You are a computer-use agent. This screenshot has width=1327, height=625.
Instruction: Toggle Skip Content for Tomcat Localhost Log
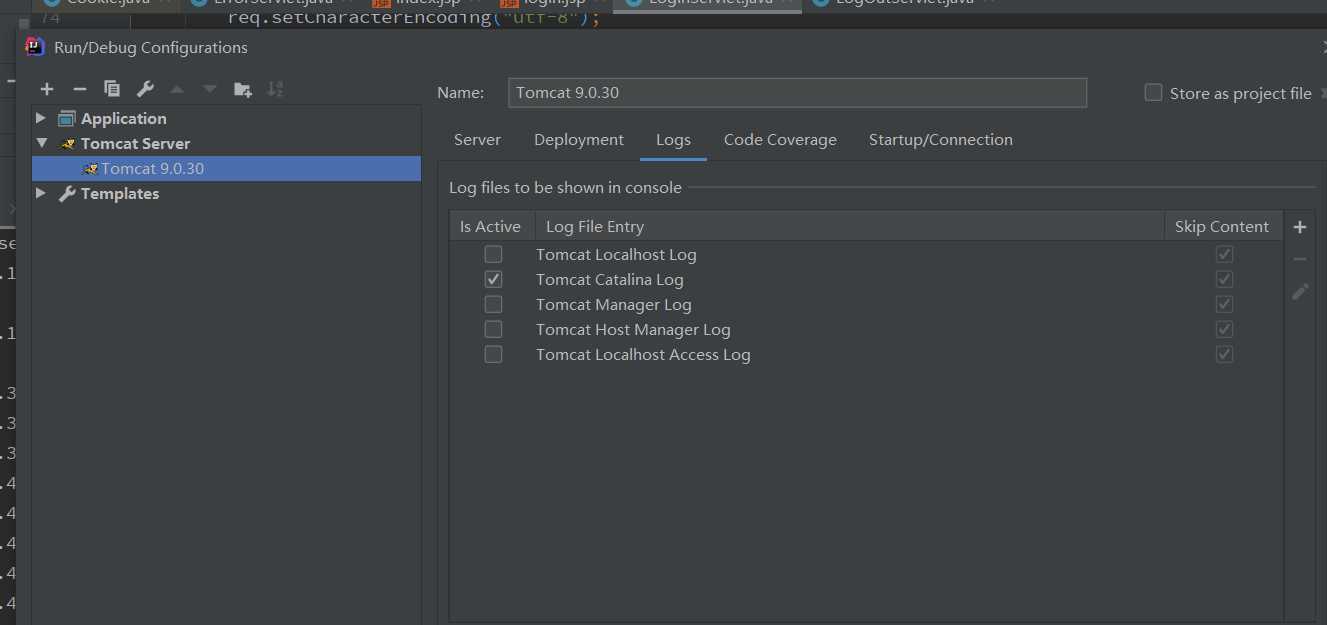1224,254
